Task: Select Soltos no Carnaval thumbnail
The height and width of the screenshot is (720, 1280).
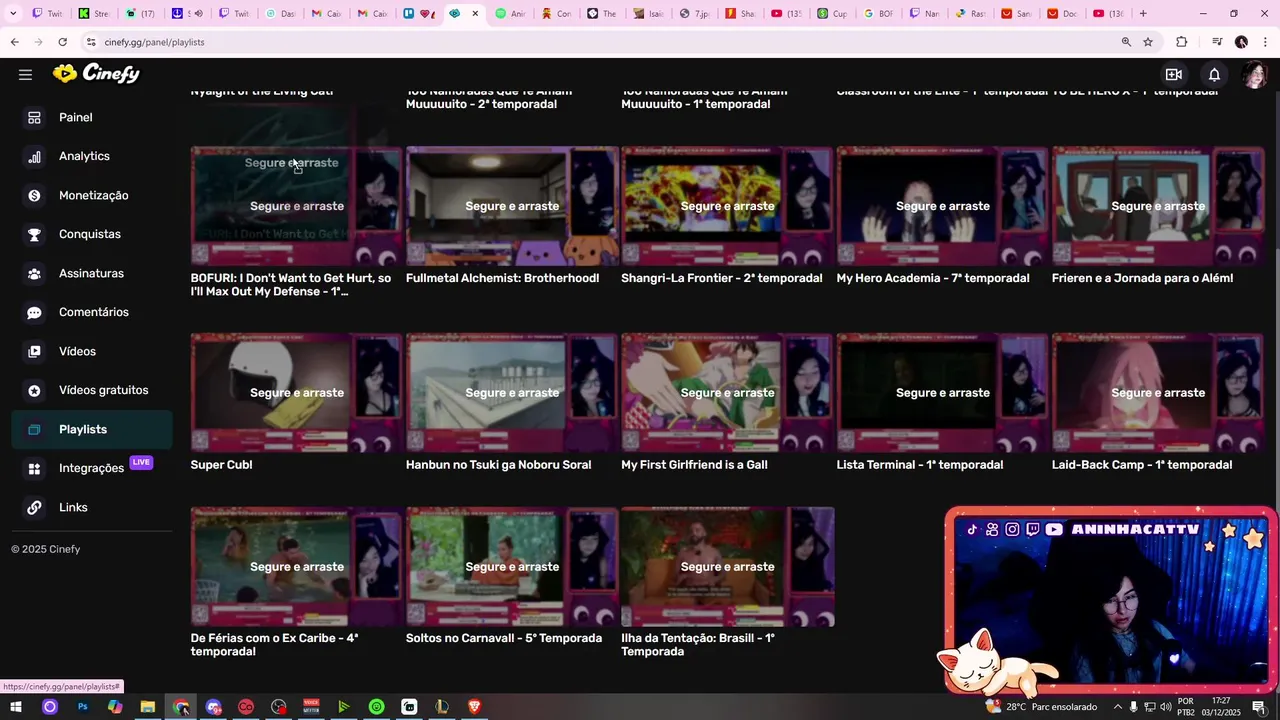Action: point(512,566)
